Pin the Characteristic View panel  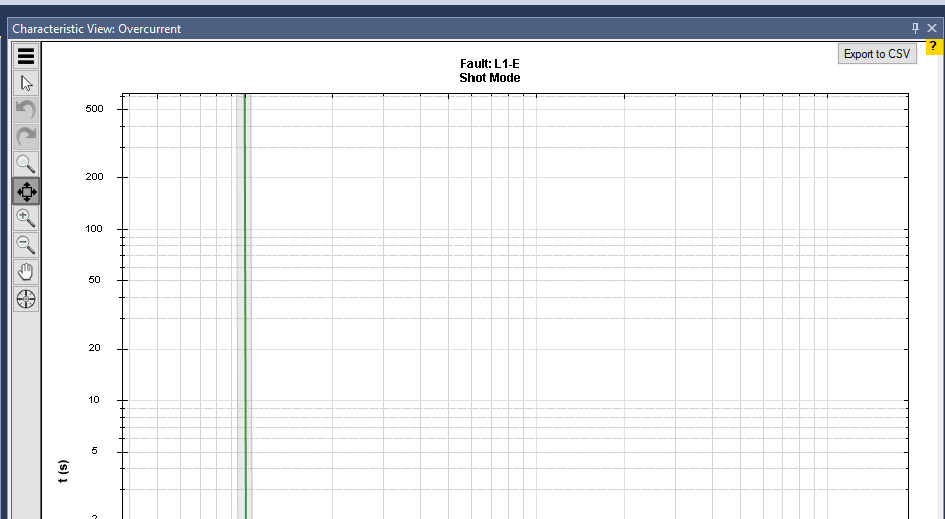tap(915, 29)
